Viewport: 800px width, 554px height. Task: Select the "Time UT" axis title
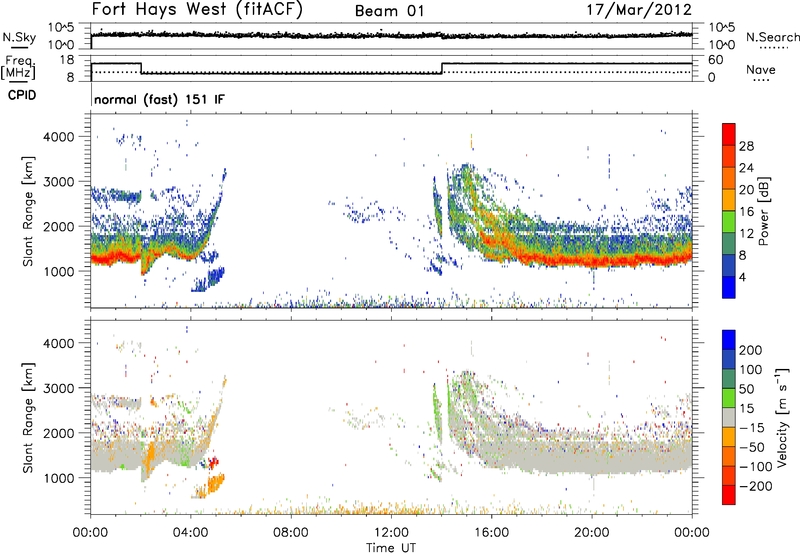pyautogui.click(x=391, y=547)
